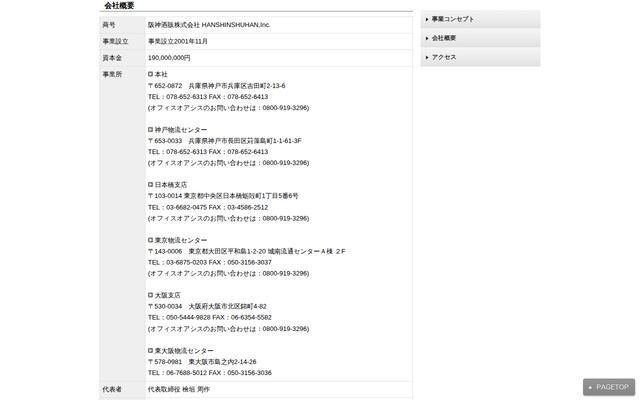Click the line TEL：050-5444-9828 FAX：06-6354-5582
The width and height of the screenshot is (640, 400).
209,318
